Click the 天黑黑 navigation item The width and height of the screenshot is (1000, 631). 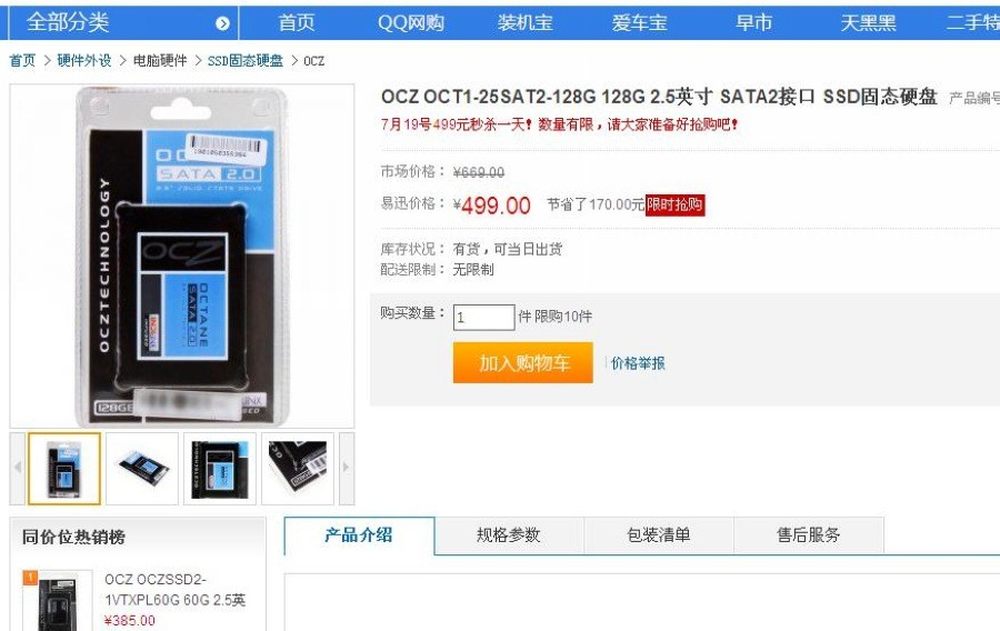(x=868, y=23)
